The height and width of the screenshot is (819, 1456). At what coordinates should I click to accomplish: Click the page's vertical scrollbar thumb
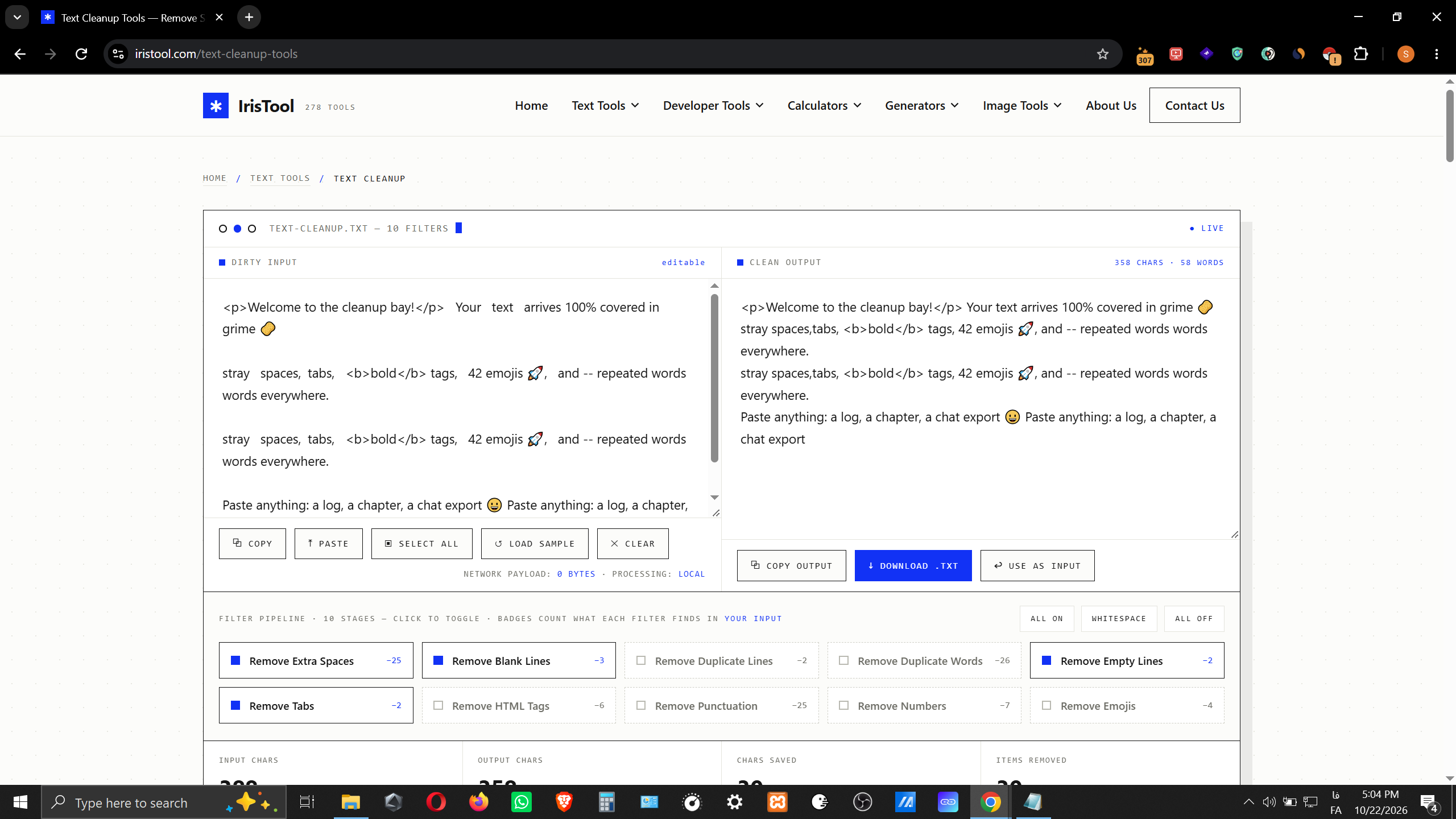[1450, 125]
